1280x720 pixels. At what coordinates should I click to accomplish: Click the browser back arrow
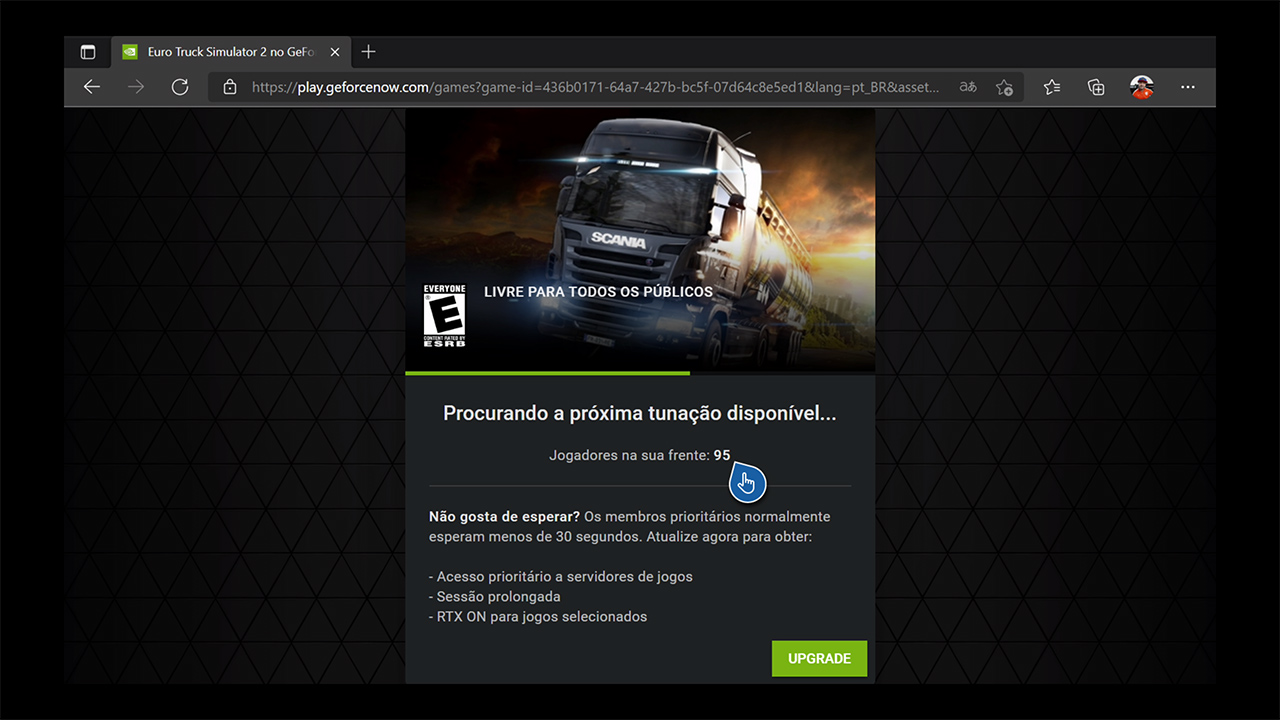point(92,87)
